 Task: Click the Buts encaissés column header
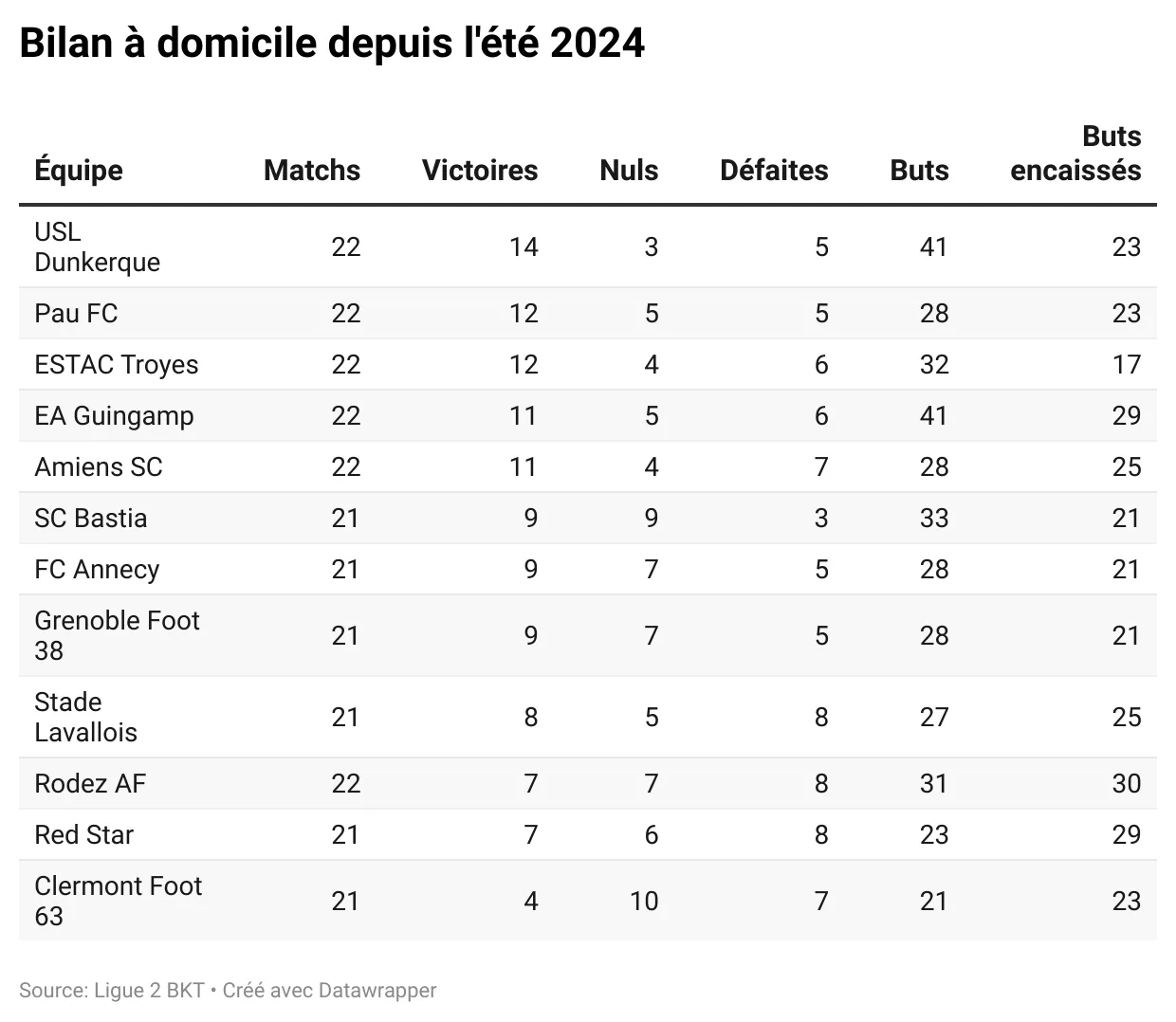[x=1075, y=154]
